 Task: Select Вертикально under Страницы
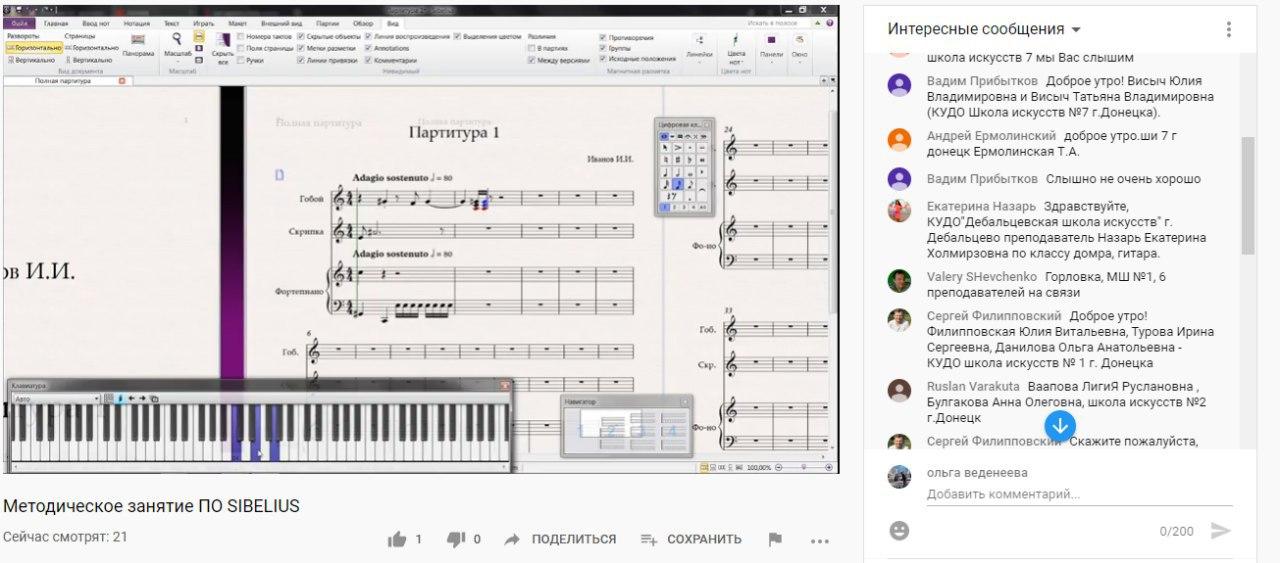click(89, 60)
